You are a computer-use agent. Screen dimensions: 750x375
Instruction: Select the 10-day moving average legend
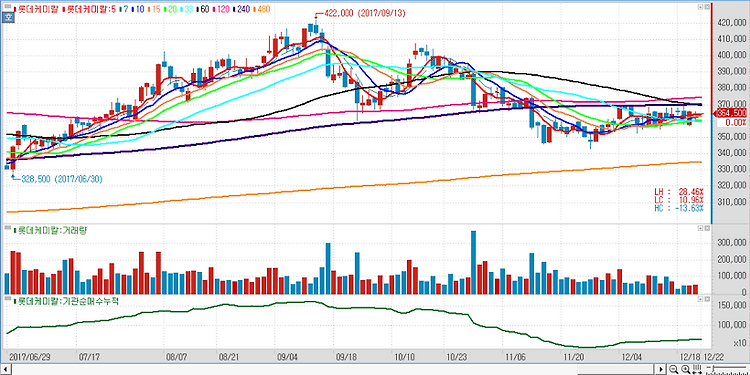[x=138, y=9]
